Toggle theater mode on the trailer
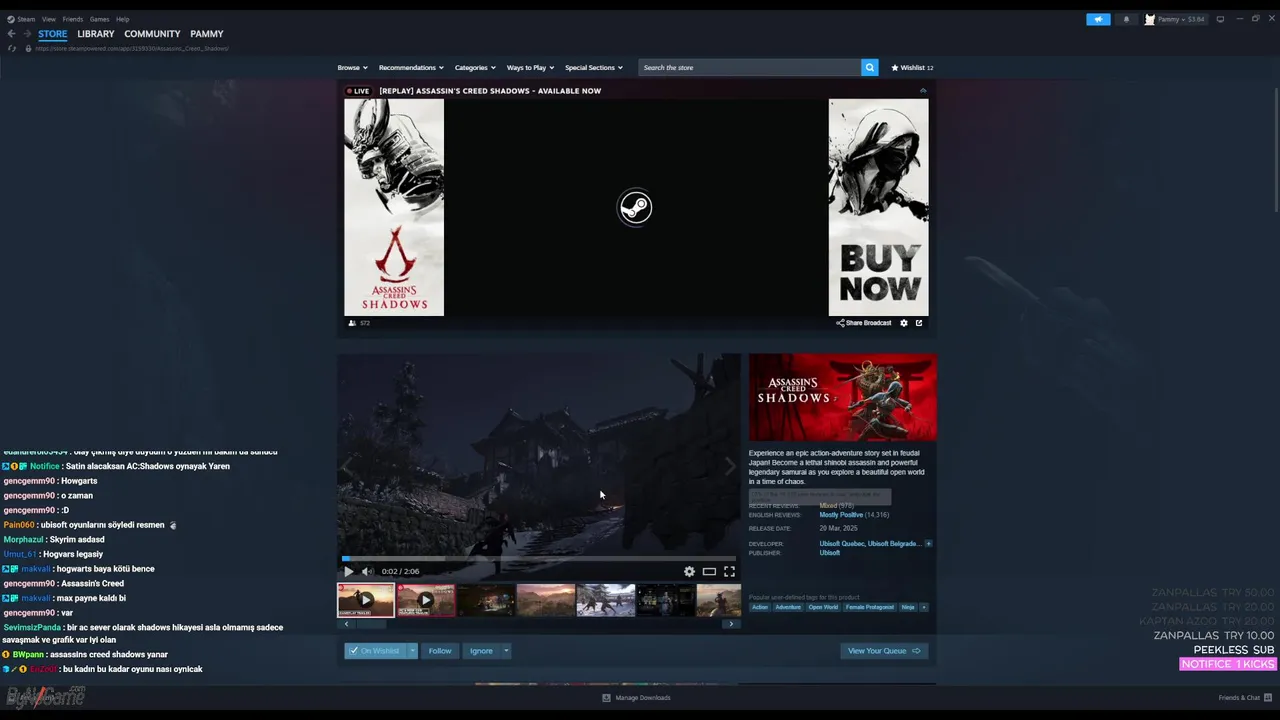This screenshot has height=720, width=1280. pyautogui.click(x=709, y=571)
